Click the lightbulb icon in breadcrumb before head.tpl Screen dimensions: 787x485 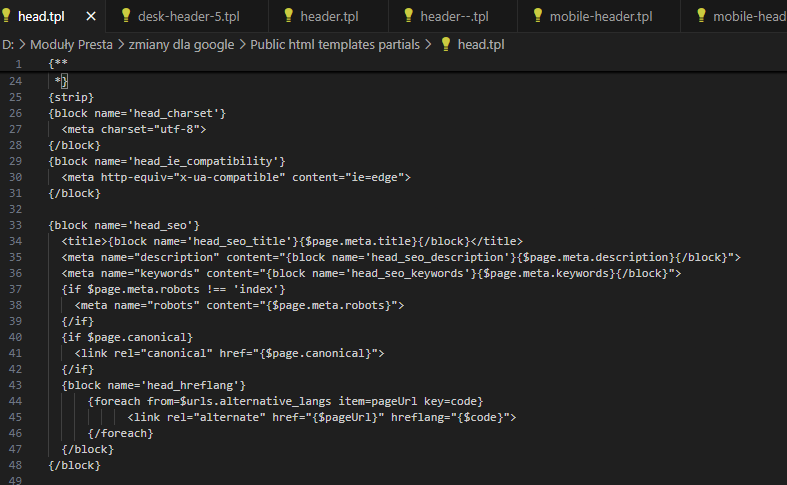(x=446, y=44)
